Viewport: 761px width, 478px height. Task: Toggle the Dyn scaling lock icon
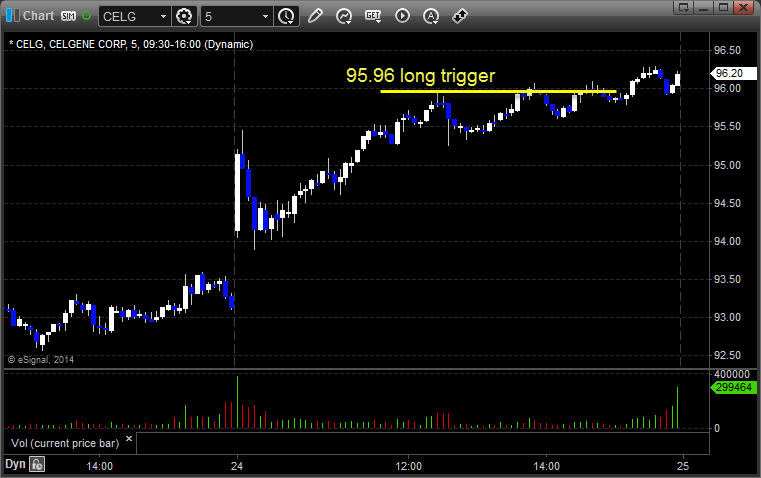tap(37, 464)
